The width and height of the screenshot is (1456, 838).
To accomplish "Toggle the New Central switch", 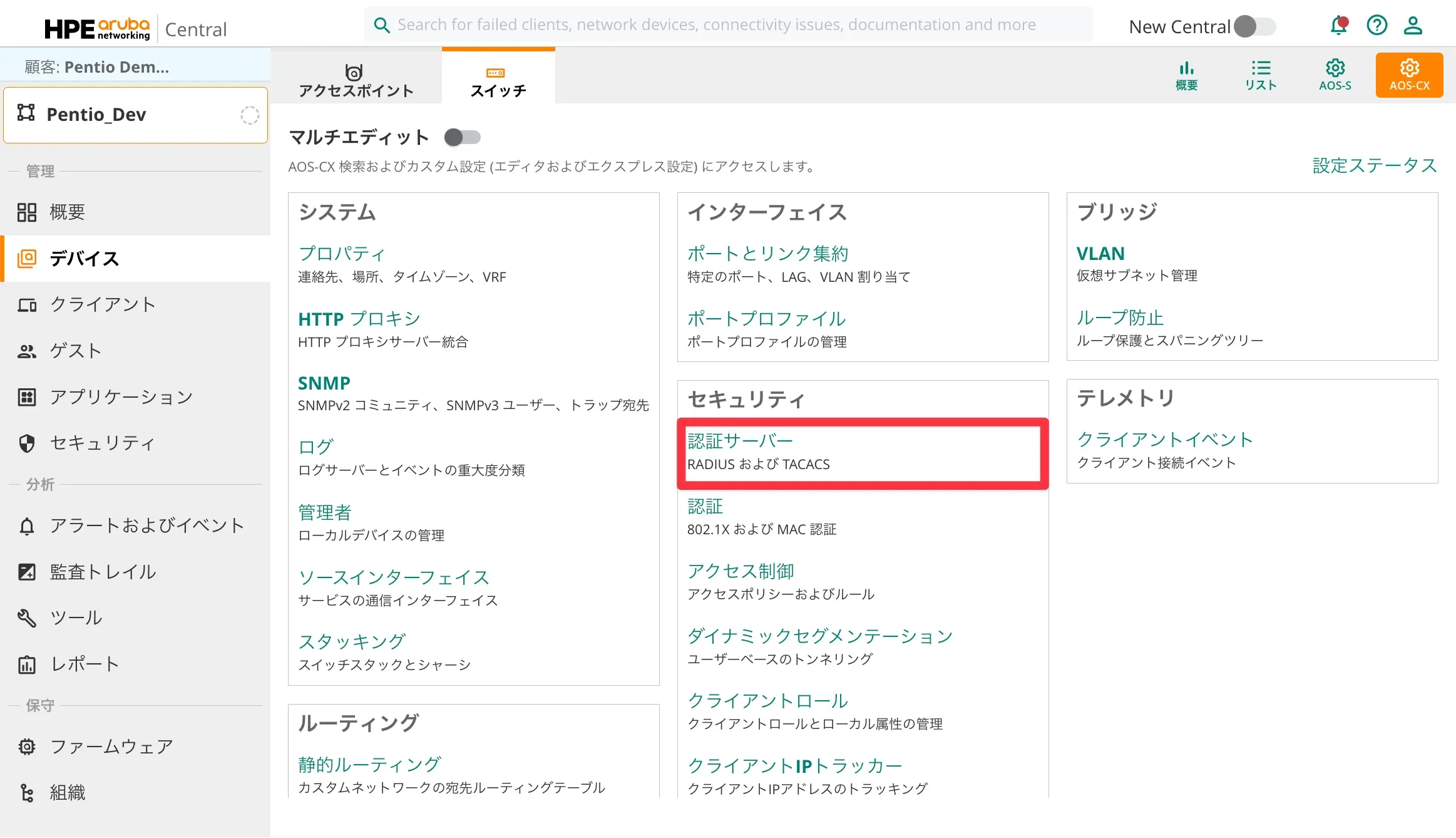I will [x=1254, y=26].
